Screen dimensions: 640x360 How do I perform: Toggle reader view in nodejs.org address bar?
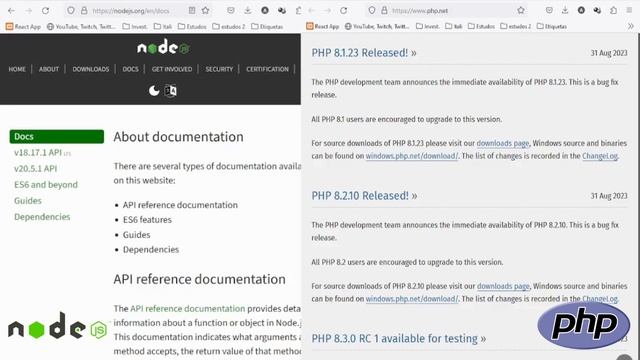192,11
